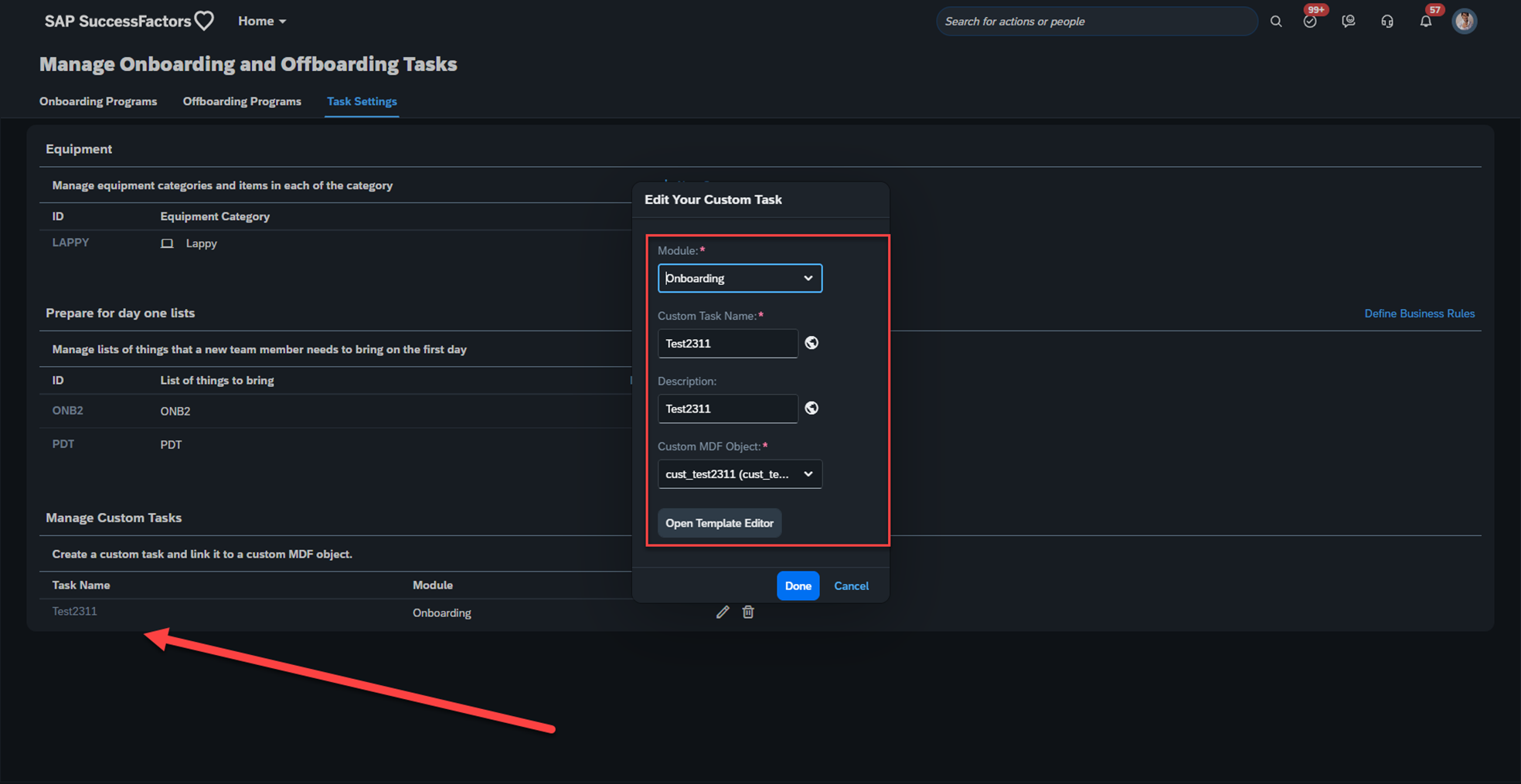Open the chat assistant icon in header
Viewport: 1521px width, 784px height.
click(1349, 22)
